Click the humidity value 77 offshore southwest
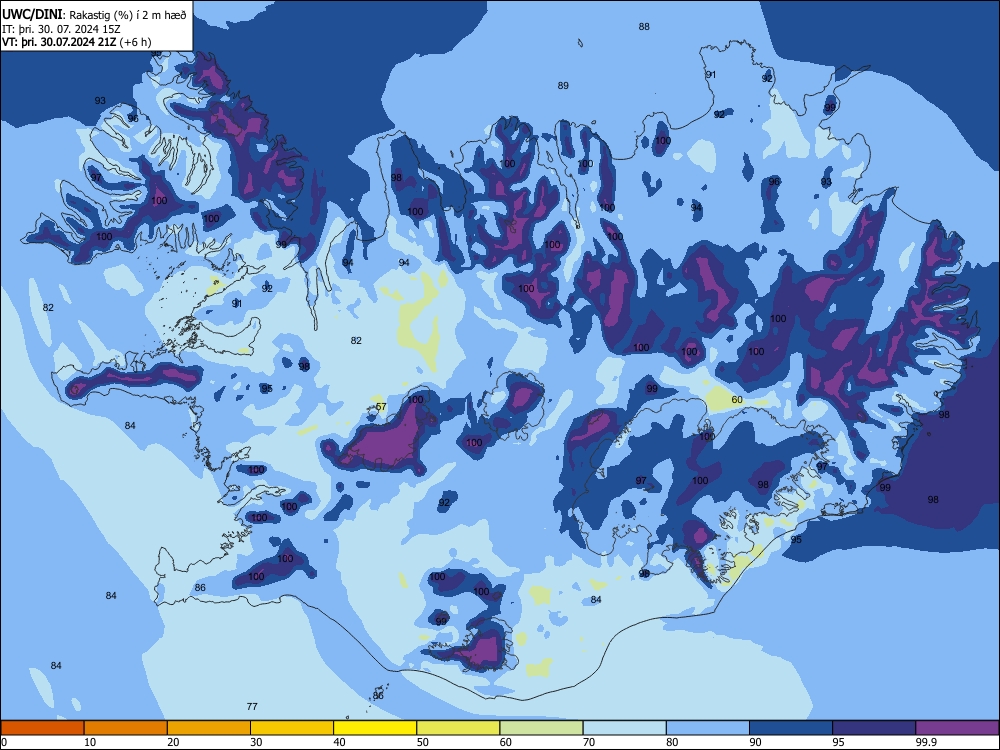This screenshot has height=750, width=1000. click(x=252, y=706)
